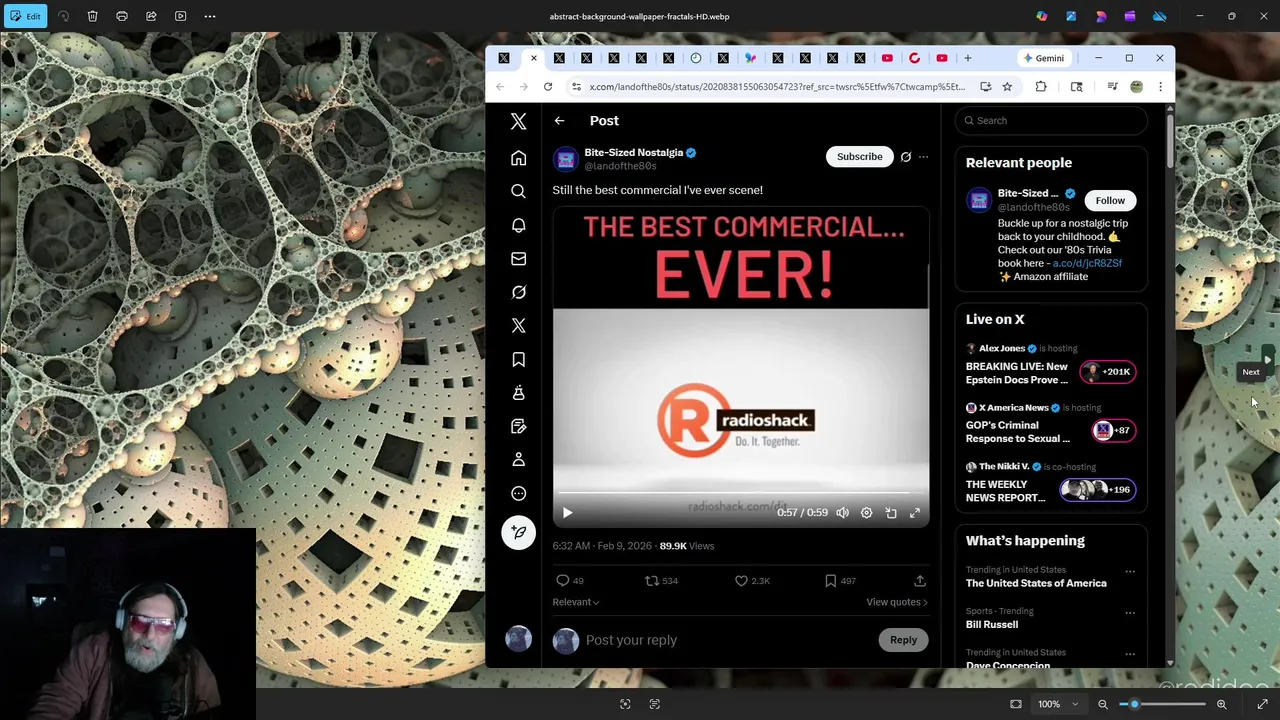Image resolution: width=1280 pixels, height=720 pixels.
Task: Click the Subscribe button on the post
Action: pos(859,157)
